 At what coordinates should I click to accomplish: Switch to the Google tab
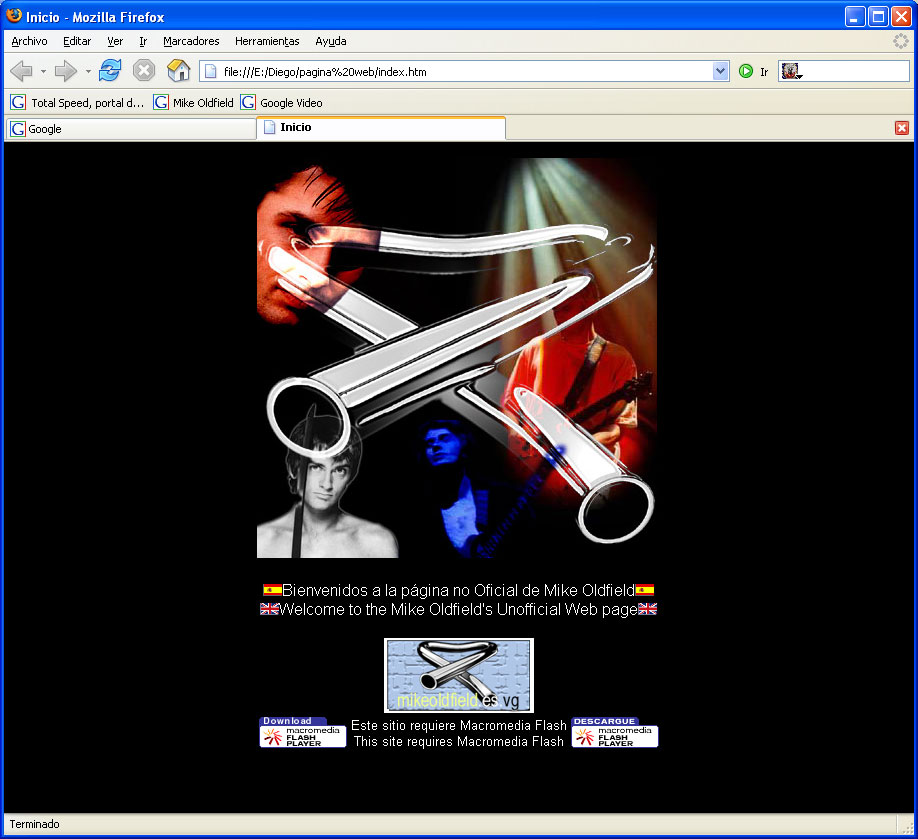point(131,129)
